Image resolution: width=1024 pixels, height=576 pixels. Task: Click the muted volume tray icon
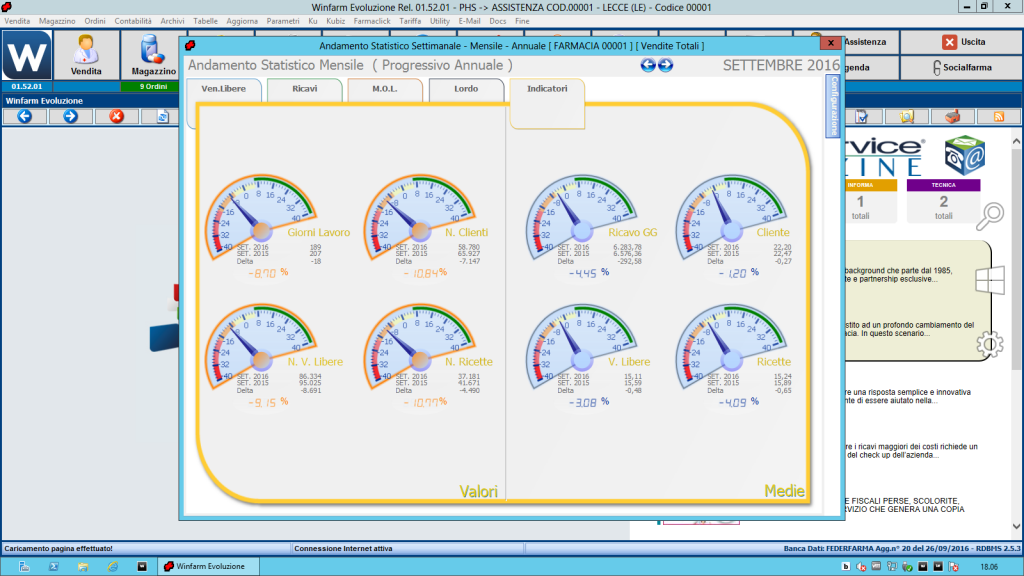tap(861, 566)
